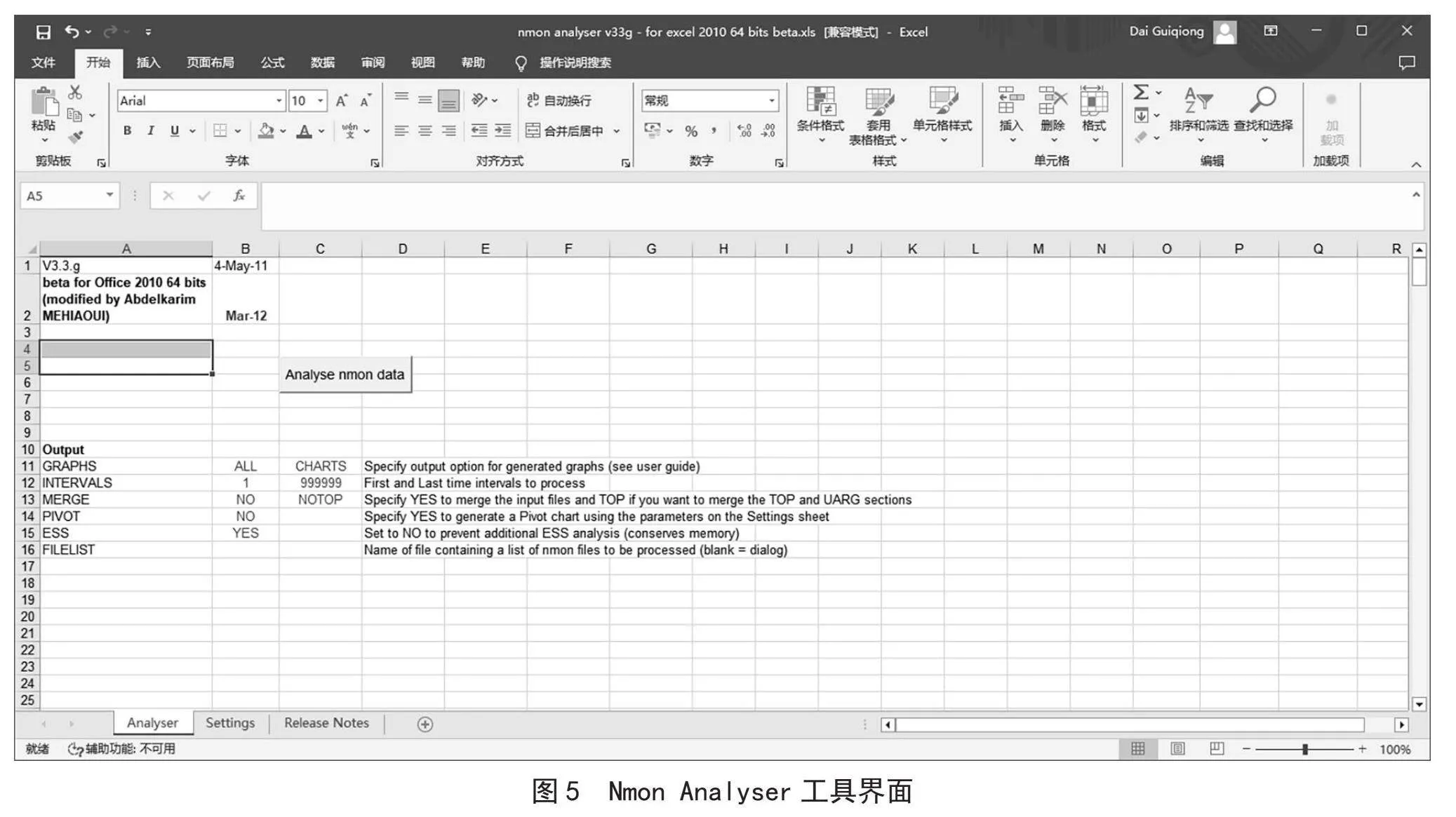
Task: Click the text orientation icon
Action: pyautogui.click(x=479, y=100)
